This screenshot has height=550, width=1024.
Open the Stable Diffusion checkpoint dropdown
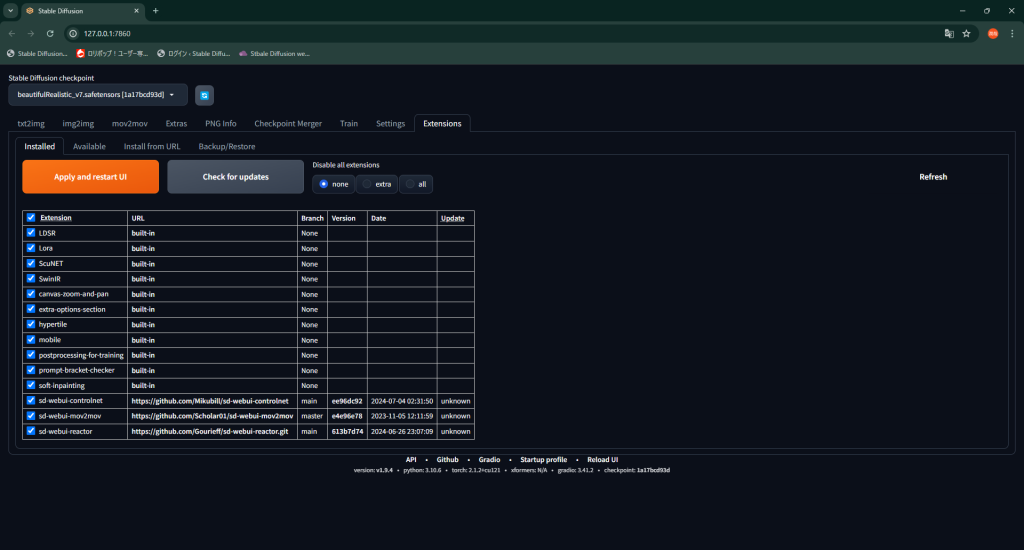click(97, 94)
